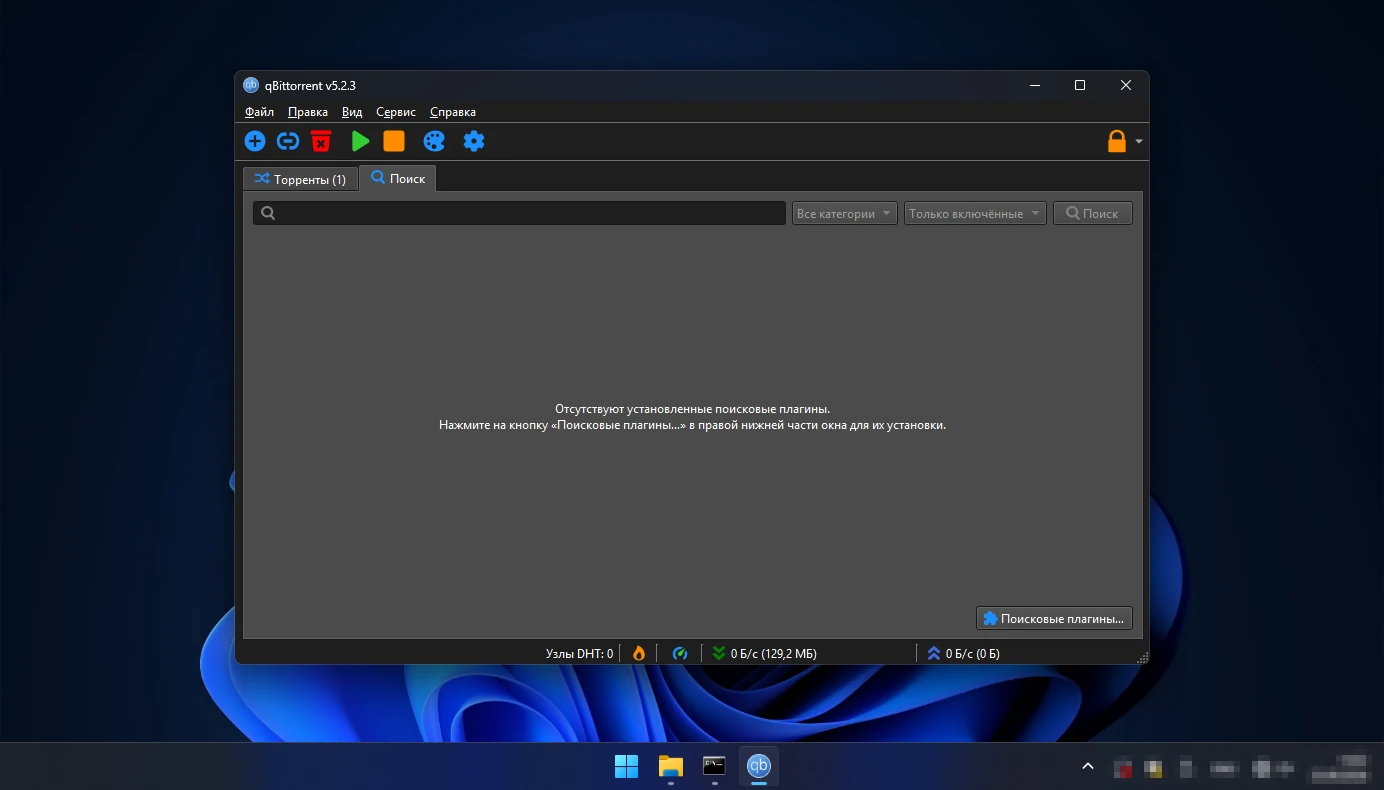Click upload speed 0 Б/с (0 Б)
The width and height of the screenshot is (1384, 790).
[964, 653]
